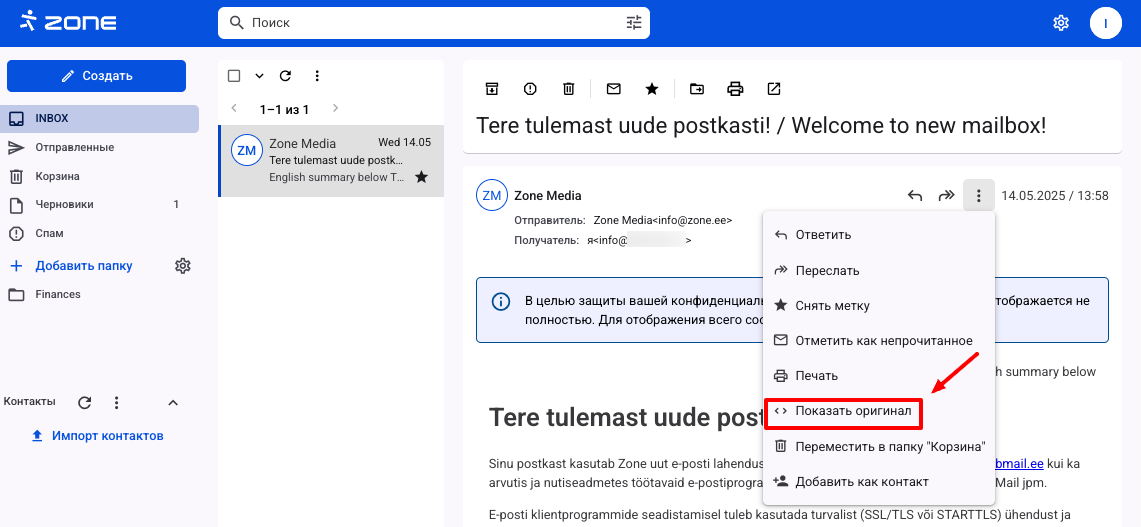
Task: Refresh the message list
Action: (x=285, y=76)
